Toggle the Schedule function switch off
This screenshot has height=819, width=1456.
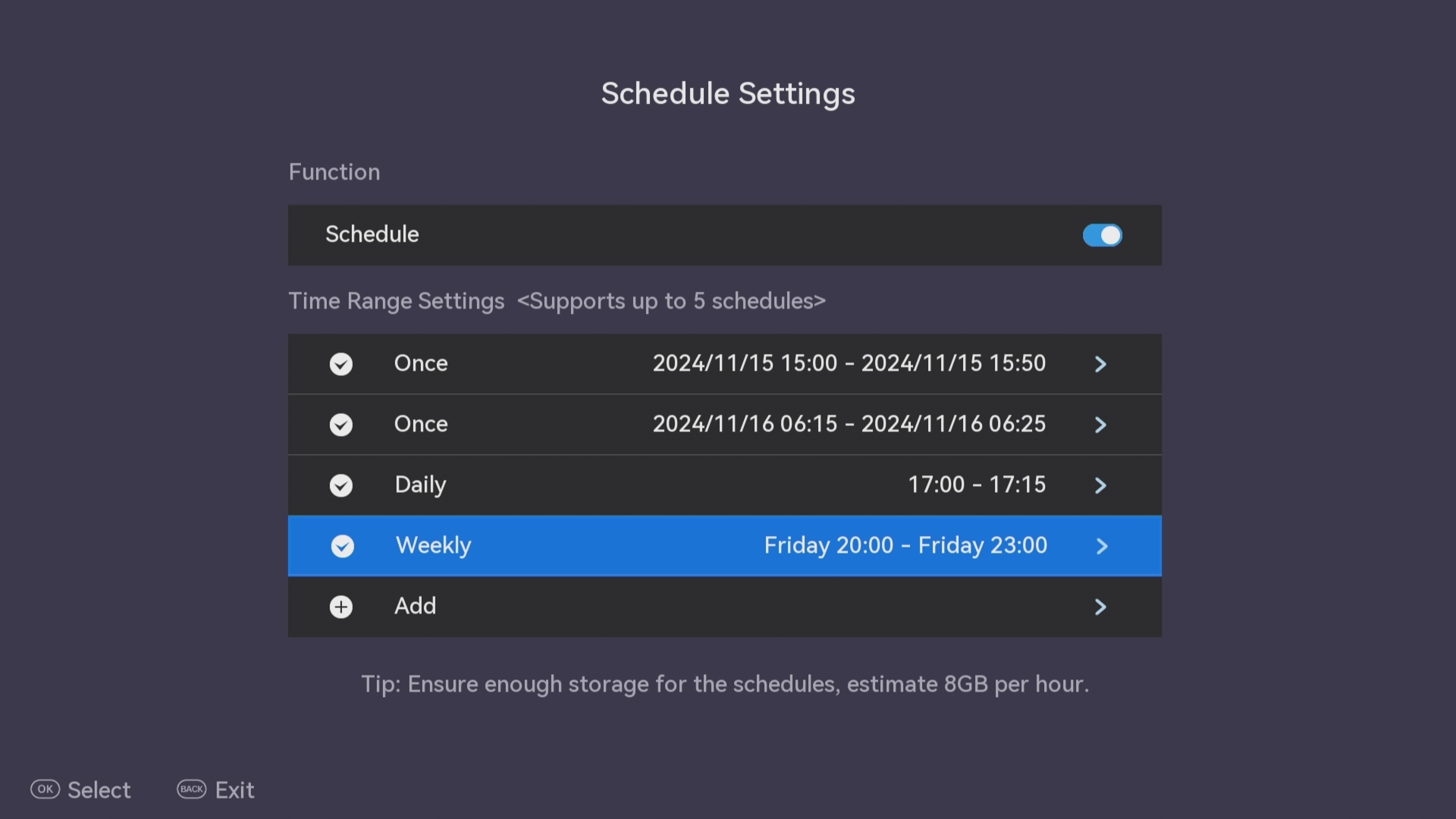tap(1102, 235)
